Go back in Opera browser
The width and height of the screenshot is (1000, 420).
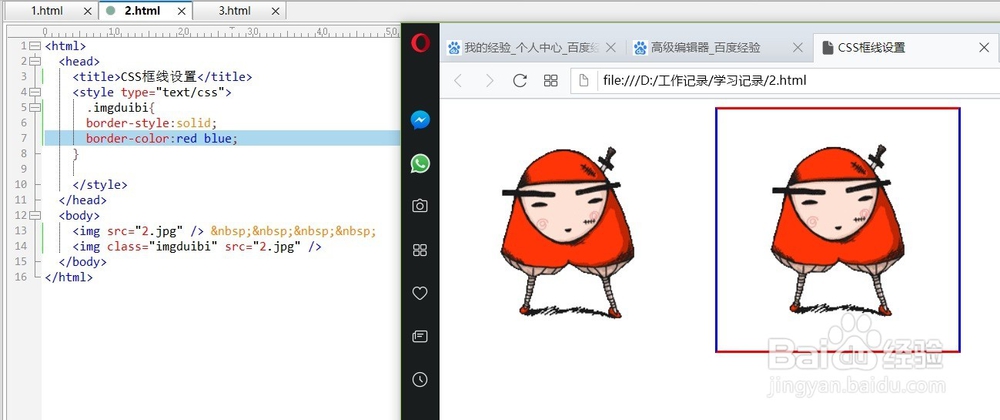pos(457,80)
